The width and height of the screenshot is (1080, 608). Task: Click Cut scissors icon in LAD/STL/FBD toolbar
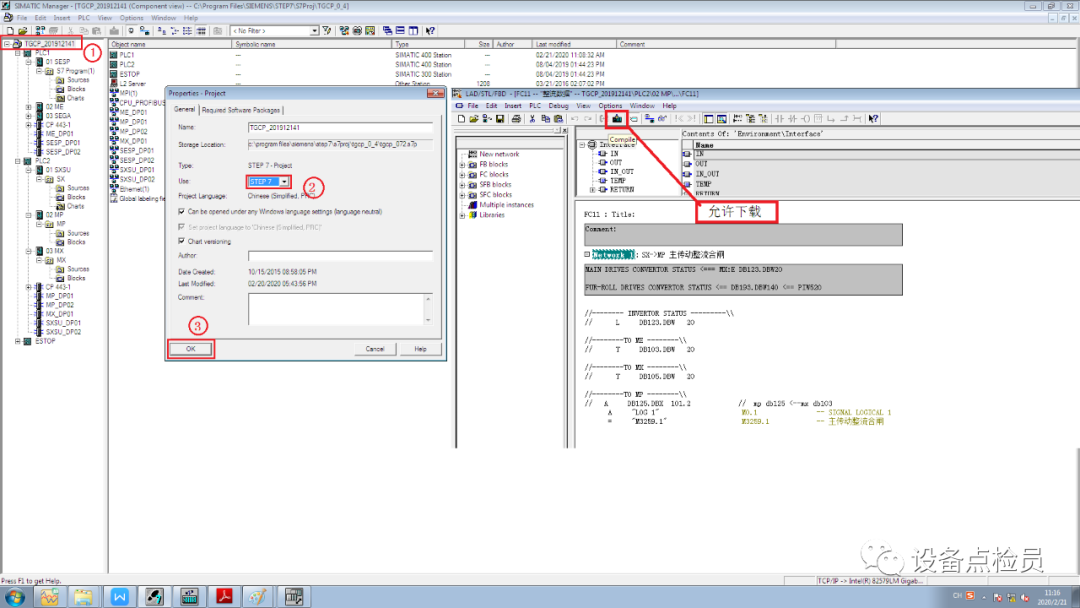click(532, 119)
